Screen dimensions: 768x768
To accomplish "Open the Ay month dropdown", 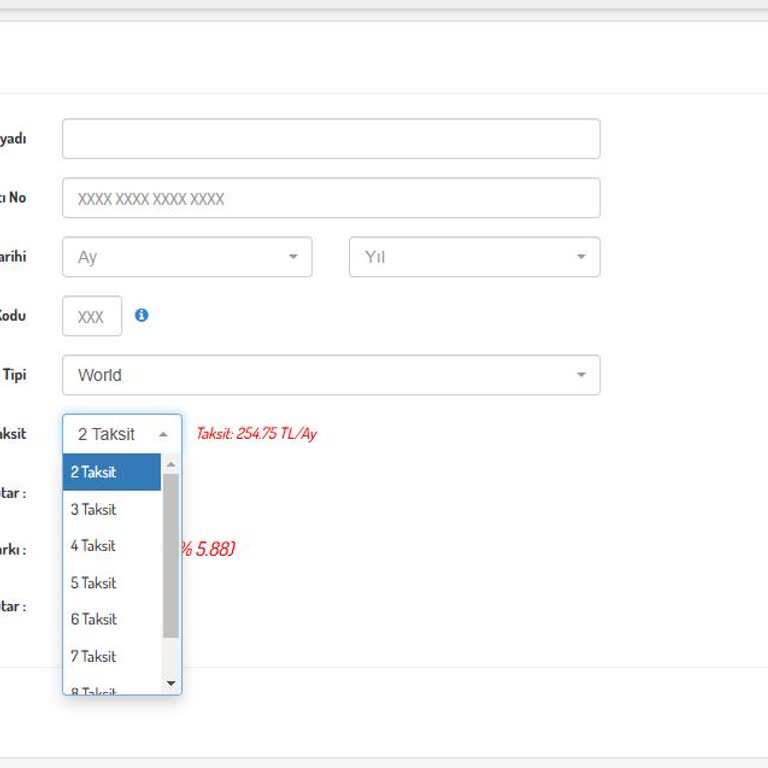I will pos(187,257).
